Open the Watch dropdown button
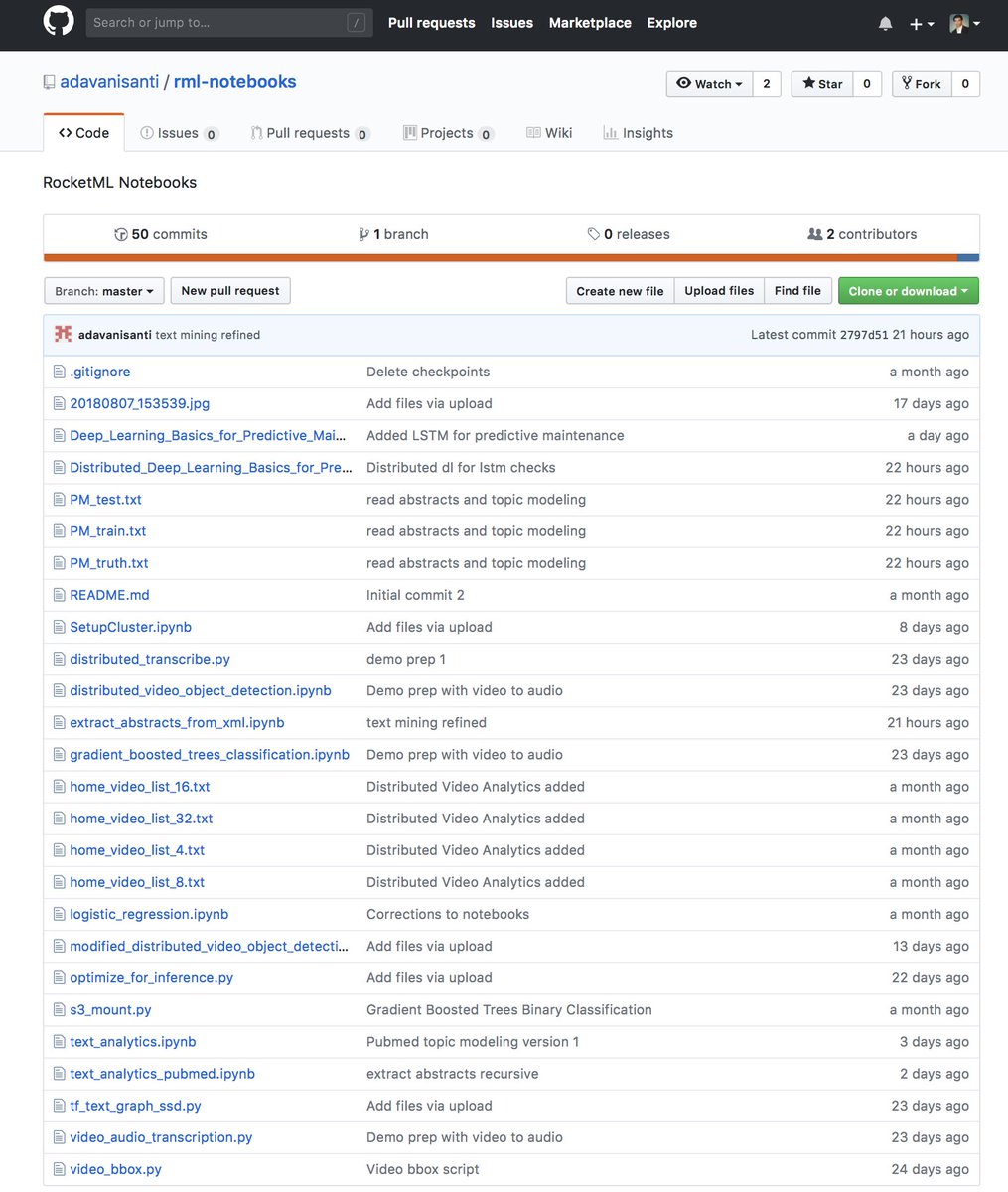 pos(710,84)
